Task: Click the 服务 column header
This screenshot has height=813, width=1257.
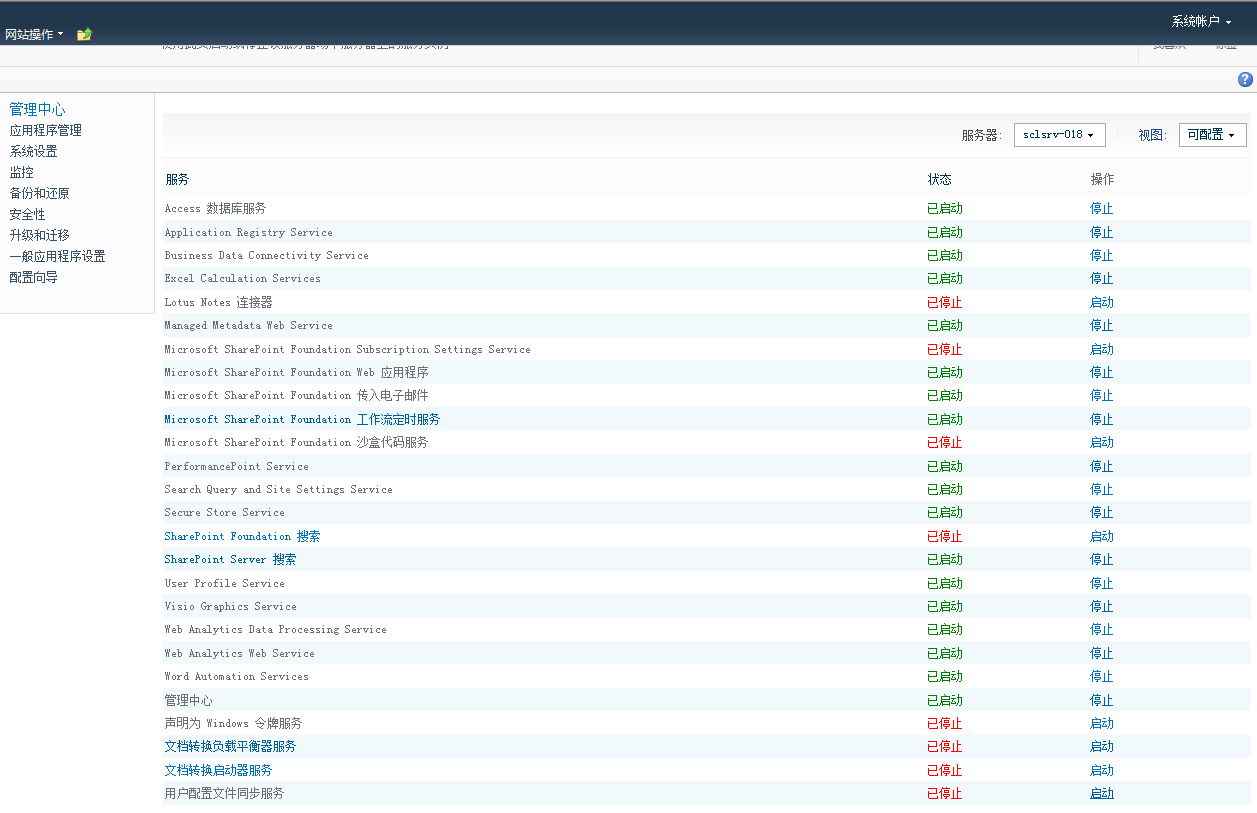Action: [177, 179]
